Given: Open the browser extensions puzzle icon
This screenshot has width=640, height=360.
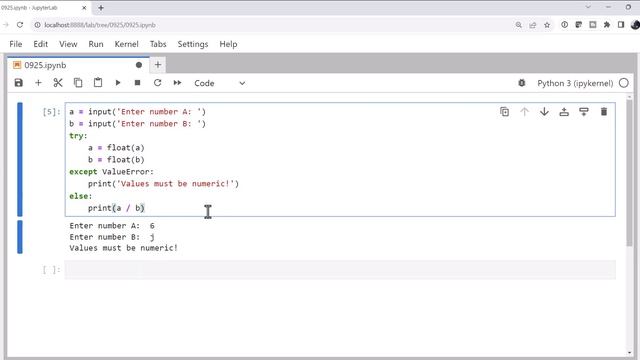Looking at the screenshot, I should [607, 25].
